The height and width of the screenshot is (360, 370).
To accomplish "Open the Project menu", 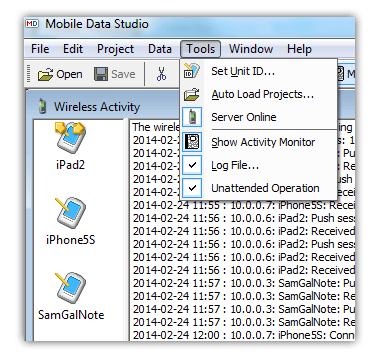I will 115,49.
